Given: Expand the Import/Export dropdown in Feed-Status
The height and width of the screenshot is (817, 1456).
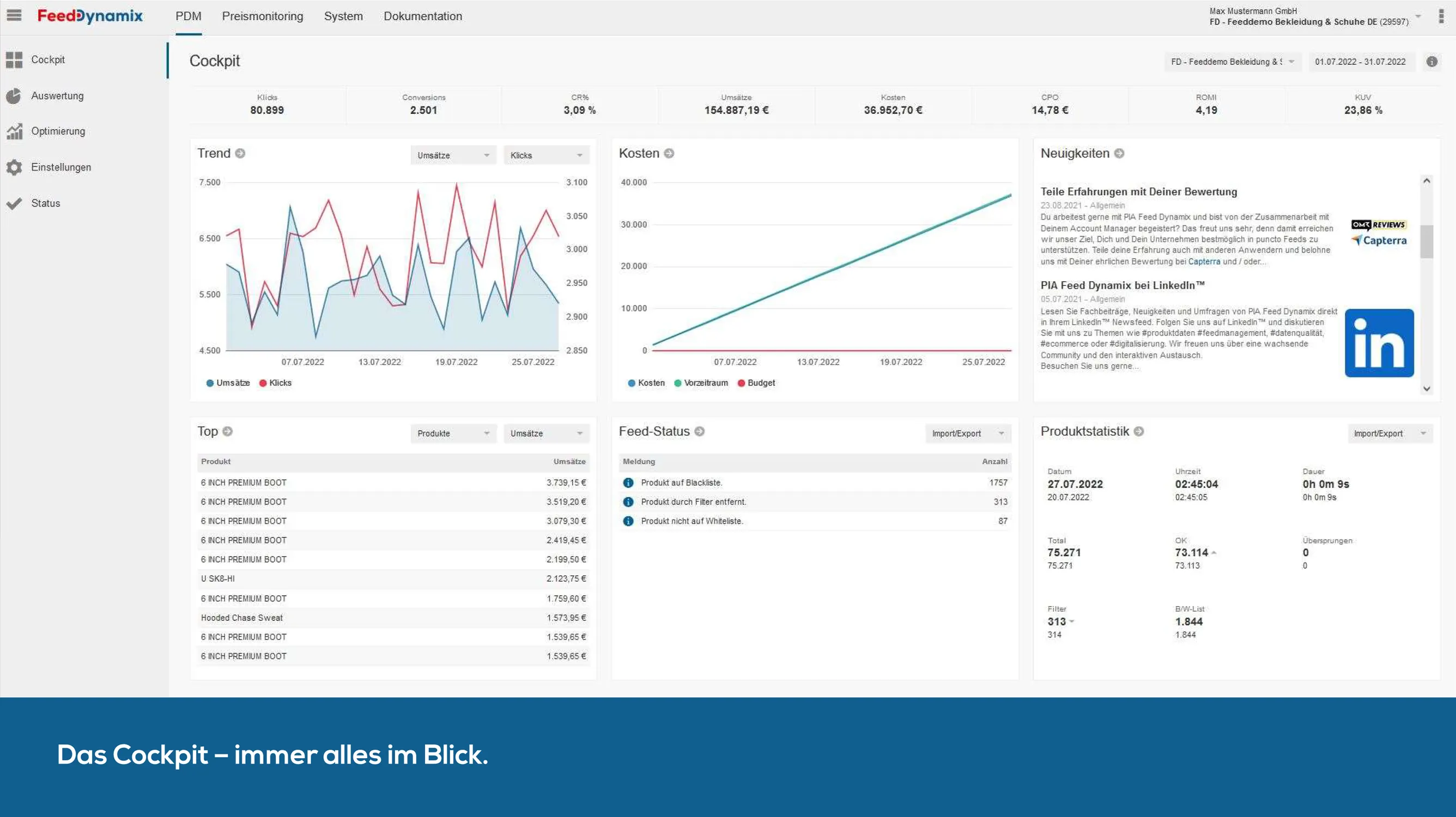Looking at the screenshot, I should click(967, 434).
